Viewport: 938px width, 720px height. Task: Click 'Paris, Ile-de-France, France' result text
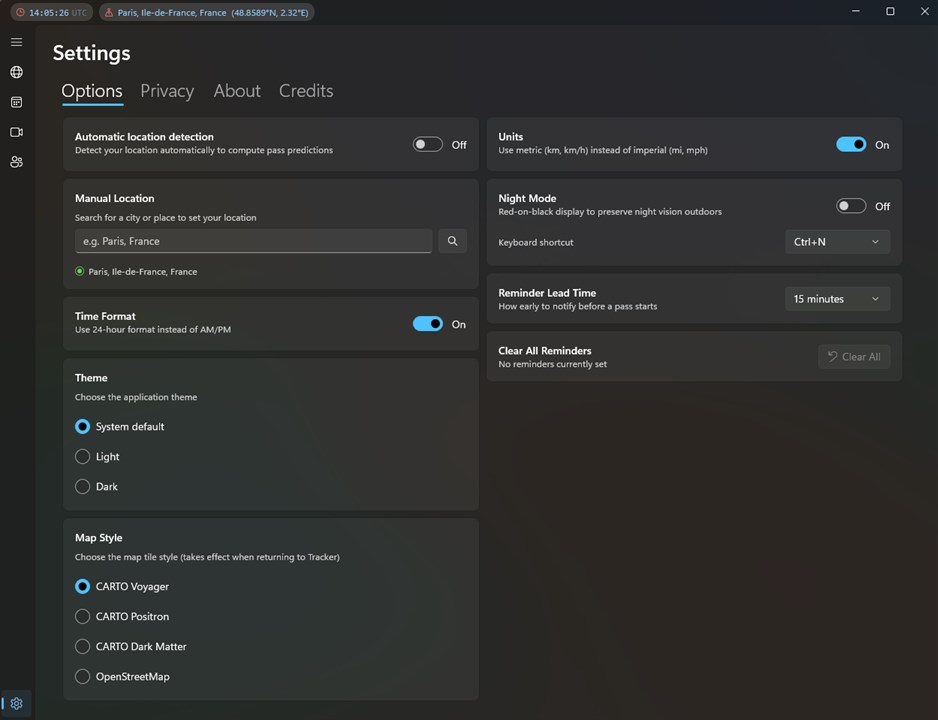[x=142, y=271]
